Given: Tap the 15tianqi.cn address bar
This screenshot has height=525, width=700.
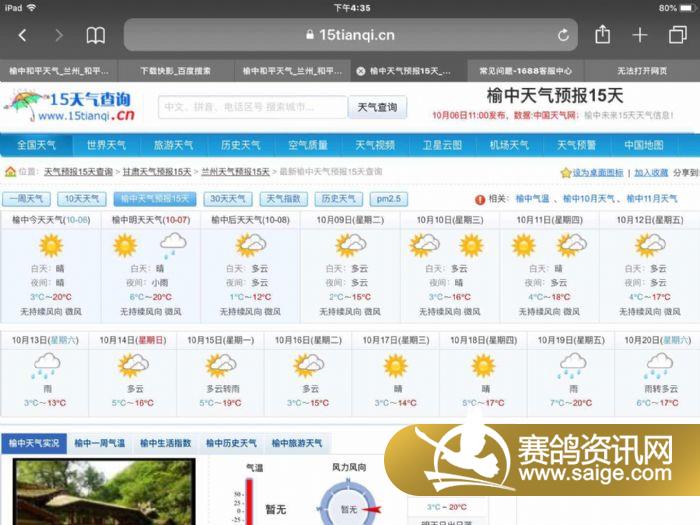Looking at the screenshot, I should click(350, 35).
